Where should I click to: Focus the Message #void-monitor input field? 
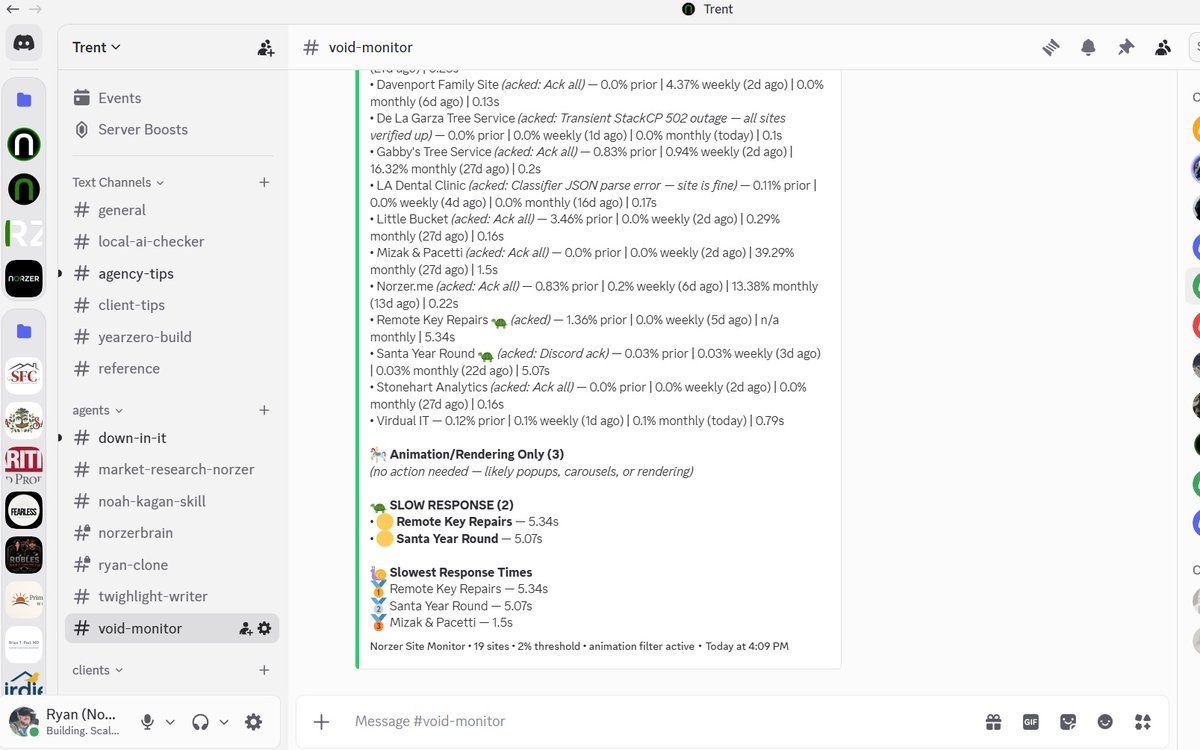pyautogui.click(x=660, y=721)
